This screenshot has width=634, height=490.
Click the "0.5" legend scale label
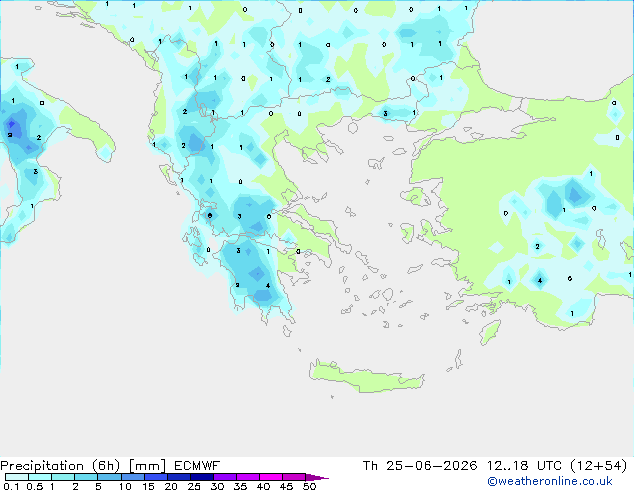coord(35,486)
